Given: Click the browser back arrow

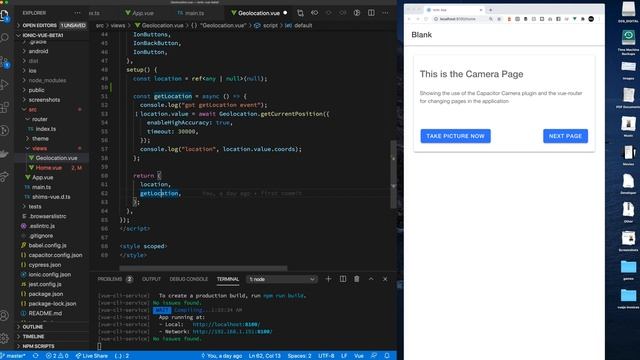Looking at the screenshot, I should pos(409,19).
